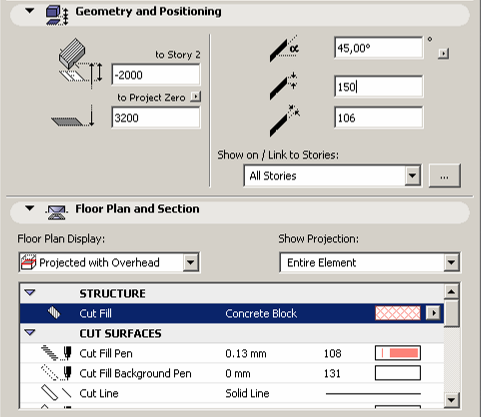Click the elevation to project zero icon

click(73, 116)
